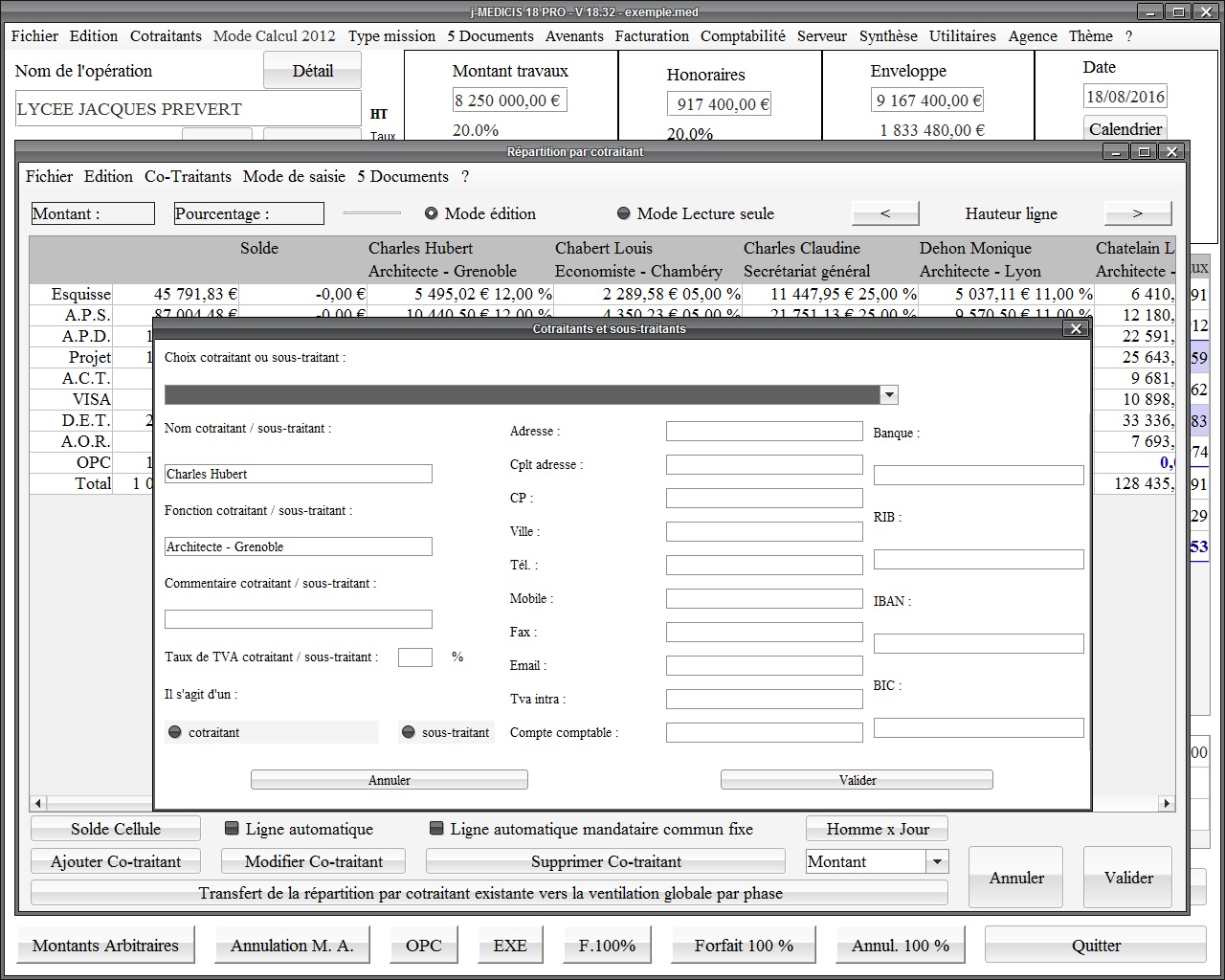This screenshot has height=980, width=1225.
Task: Click the Taux de TVA percentage field
Action: [x=415, y=657]
